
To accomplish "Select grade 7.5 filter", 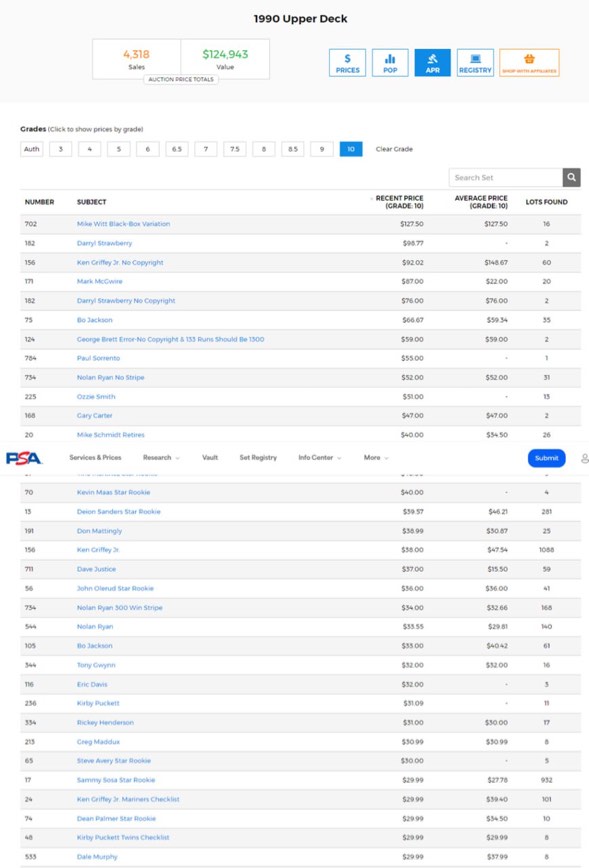I will point(235,149).
